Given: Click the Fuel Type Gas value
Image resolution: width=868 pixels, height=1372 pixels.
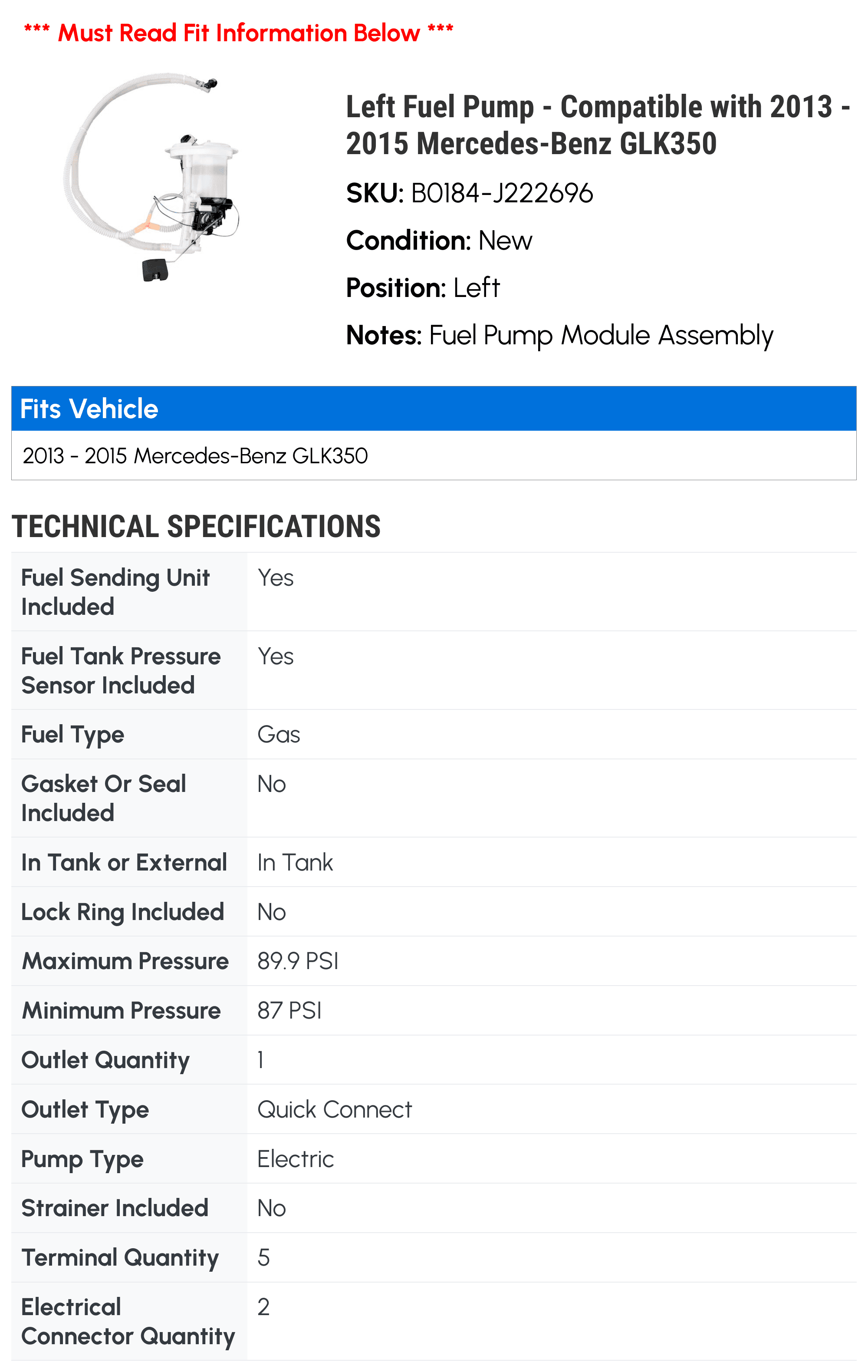Looking at the screenshot, I should [279, 735].
